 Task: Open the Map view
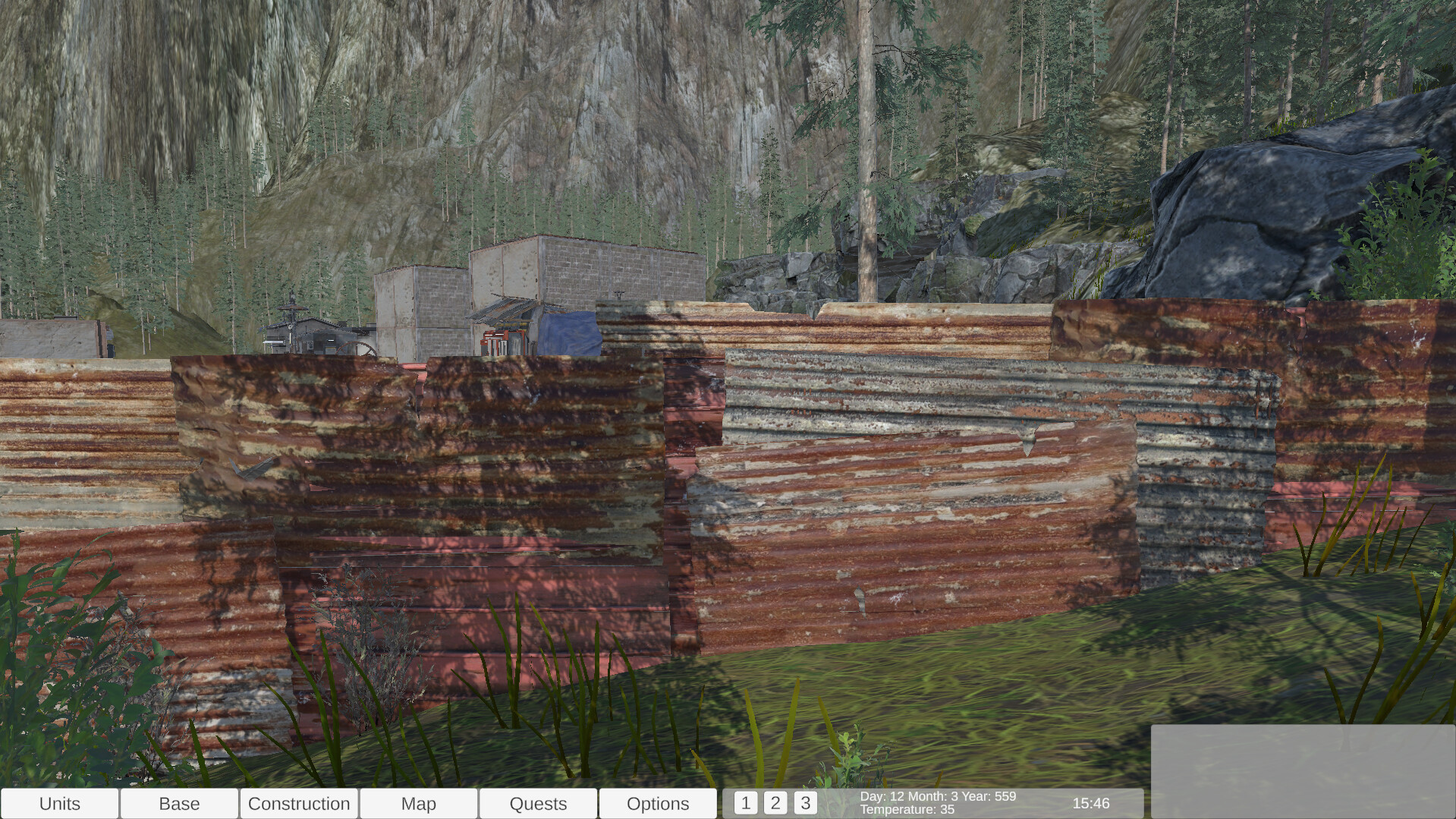[x=418, y=803]
